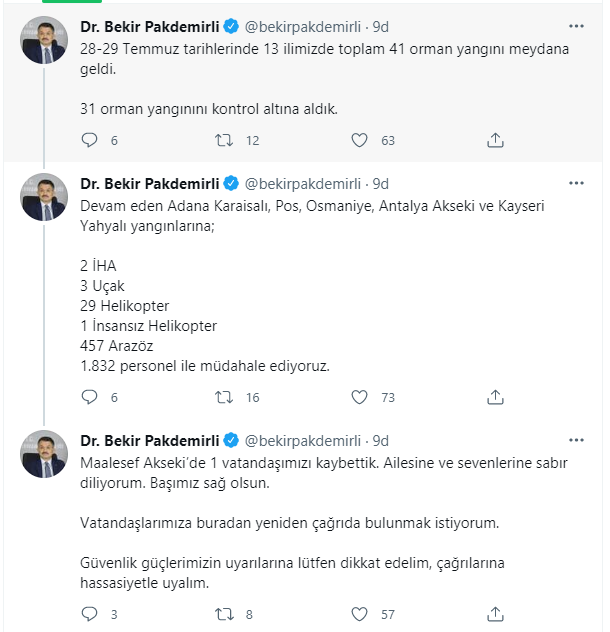Share the tweet about 31 orman yangınını
Image resolution: width=610 pixels, height=632 pixels.
pos(495,140)
